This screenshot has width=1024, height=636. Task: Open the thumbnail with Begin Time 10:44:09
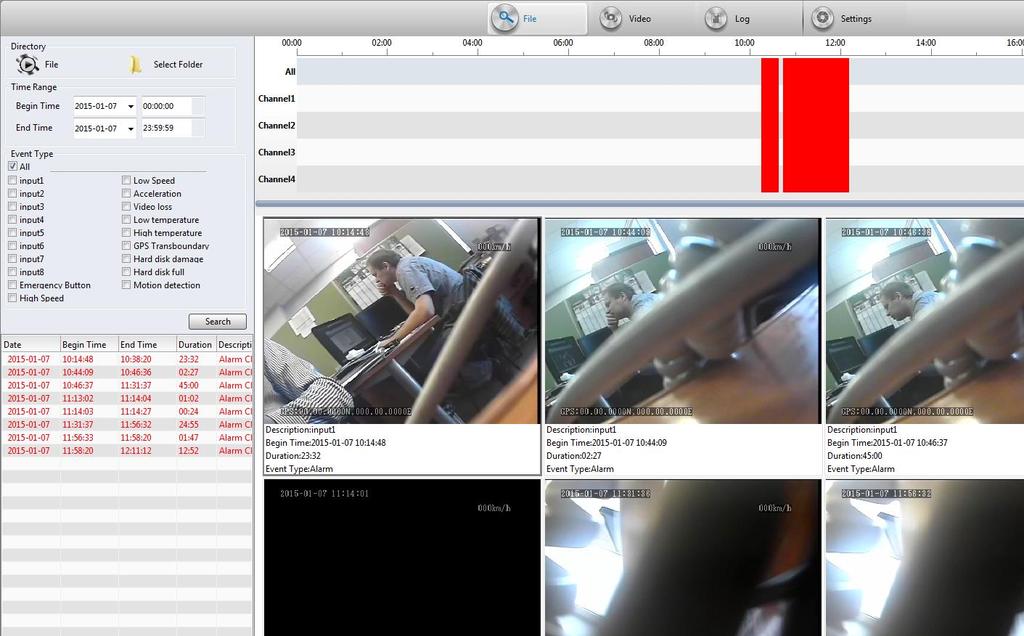click(682, 321)
